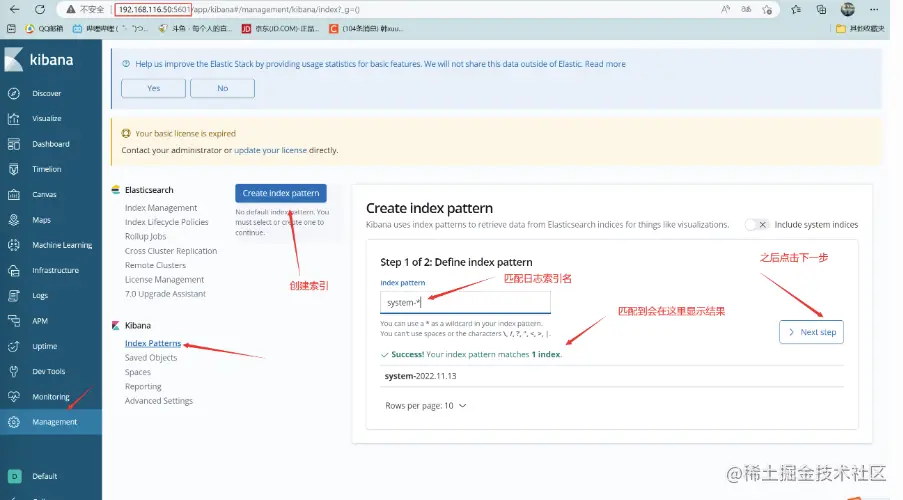Select the system-2022.11.13 index row
903x500 pixels.
coord(612,376)
